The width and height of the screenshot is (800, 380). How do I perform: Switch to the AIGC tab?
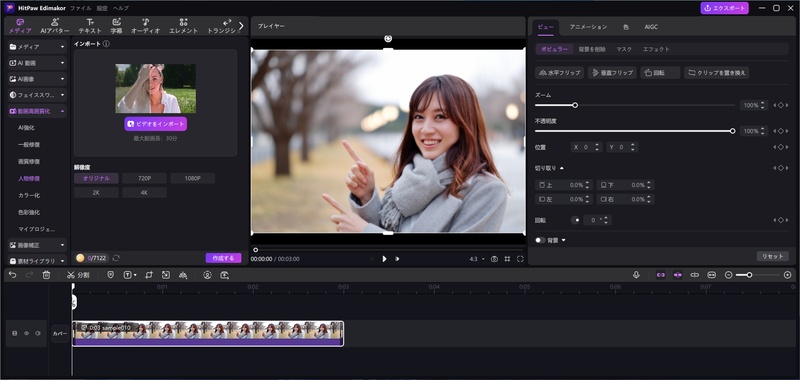click(651, 27)
